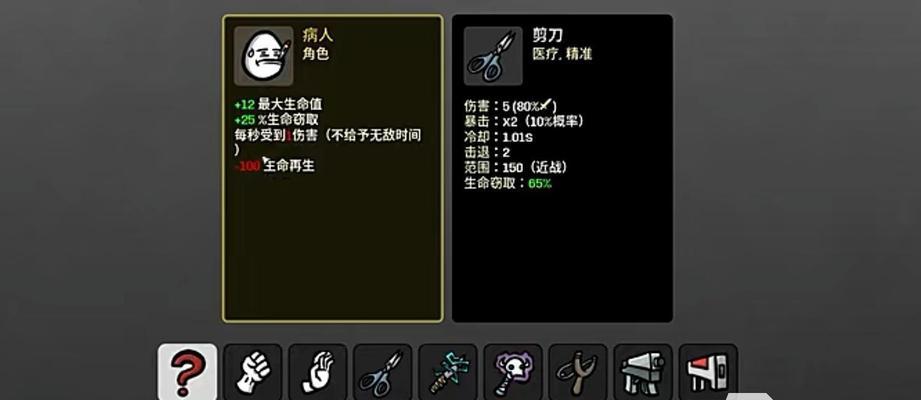
Task: Select the scissors weapon in bottom row
Action: tap(383, 372)
